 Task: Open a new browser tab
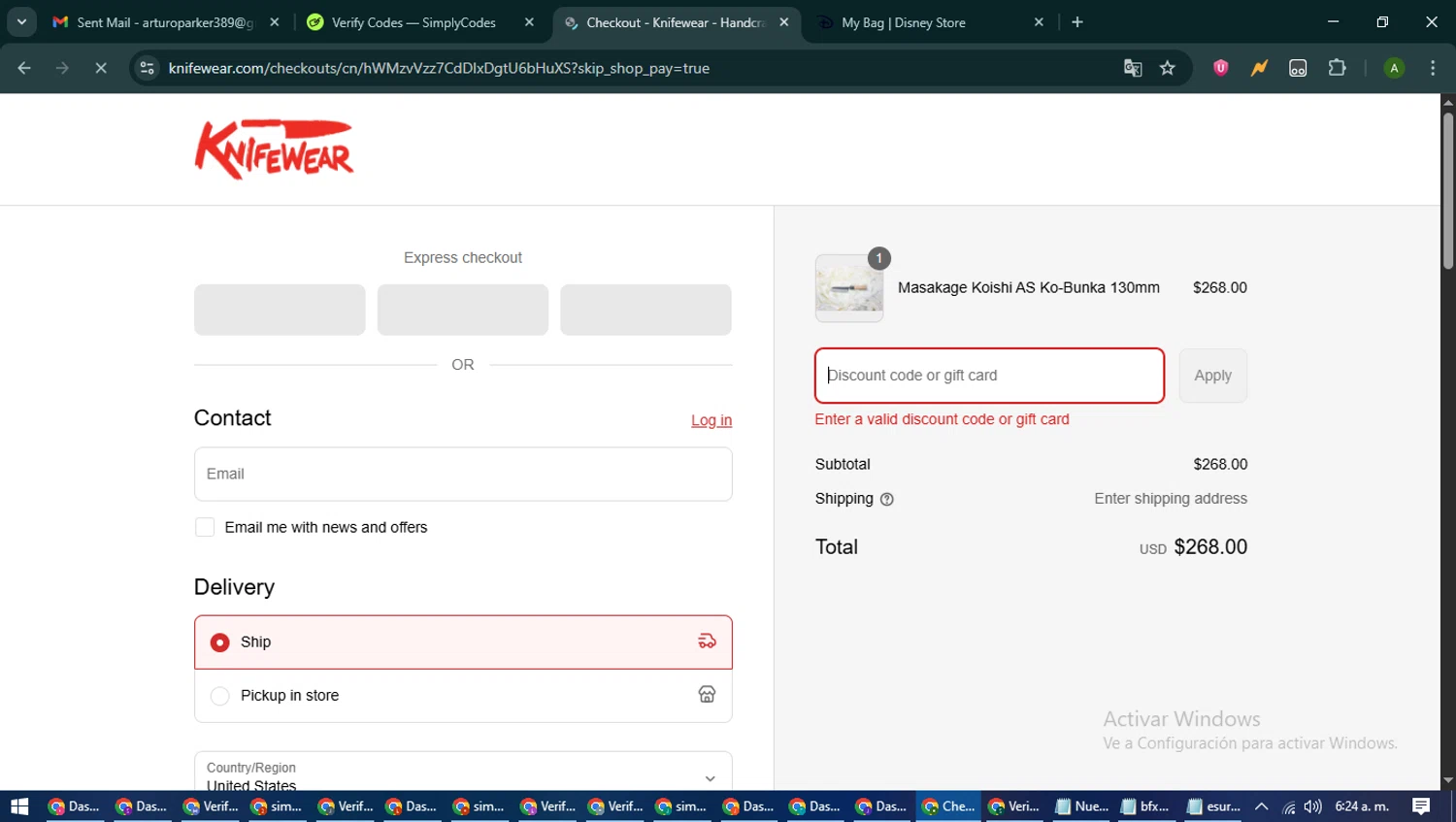pos(1077,22)
